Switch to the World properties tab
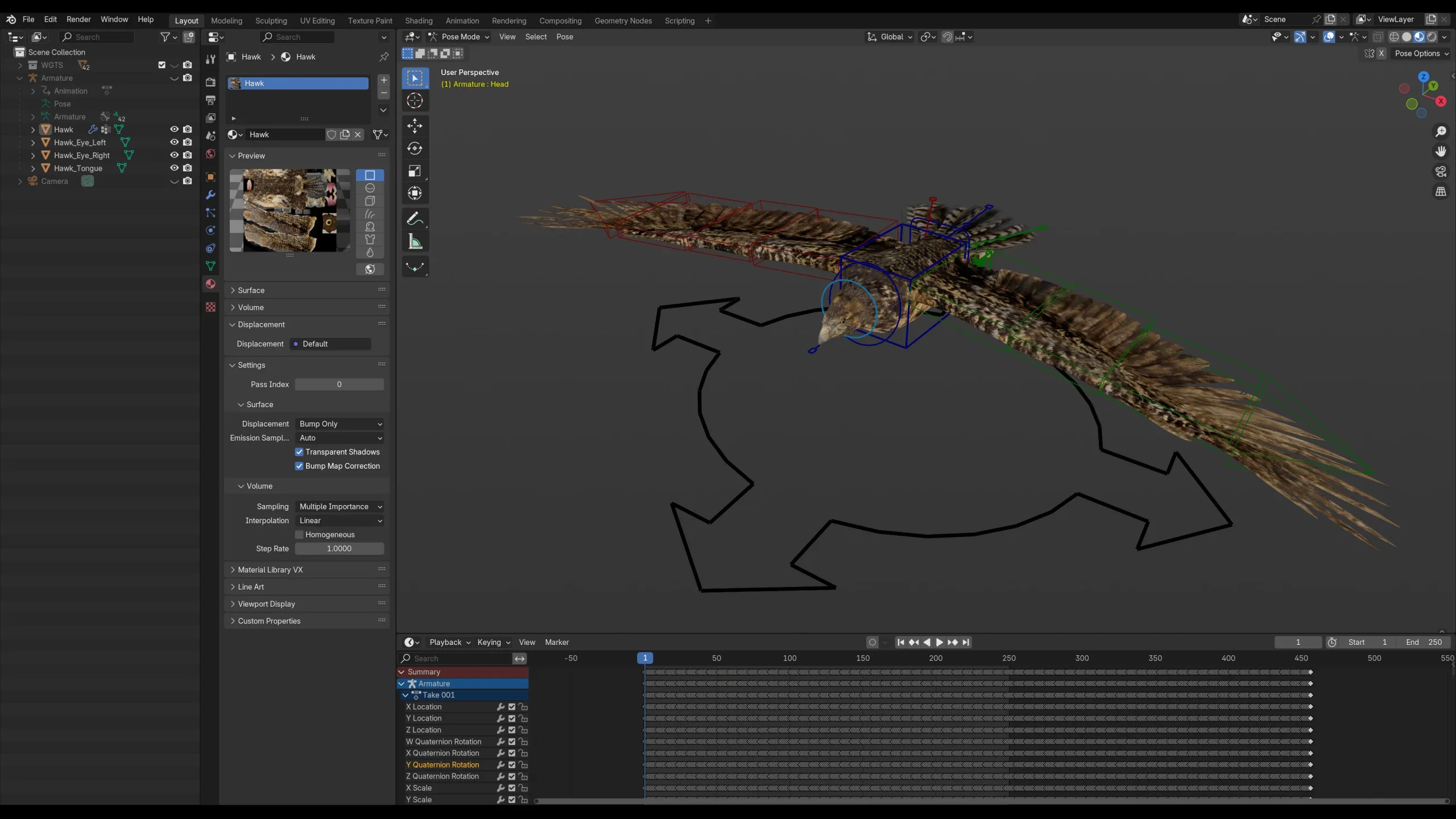Viewport: 1456px width, 819px height. pos(210,154)
